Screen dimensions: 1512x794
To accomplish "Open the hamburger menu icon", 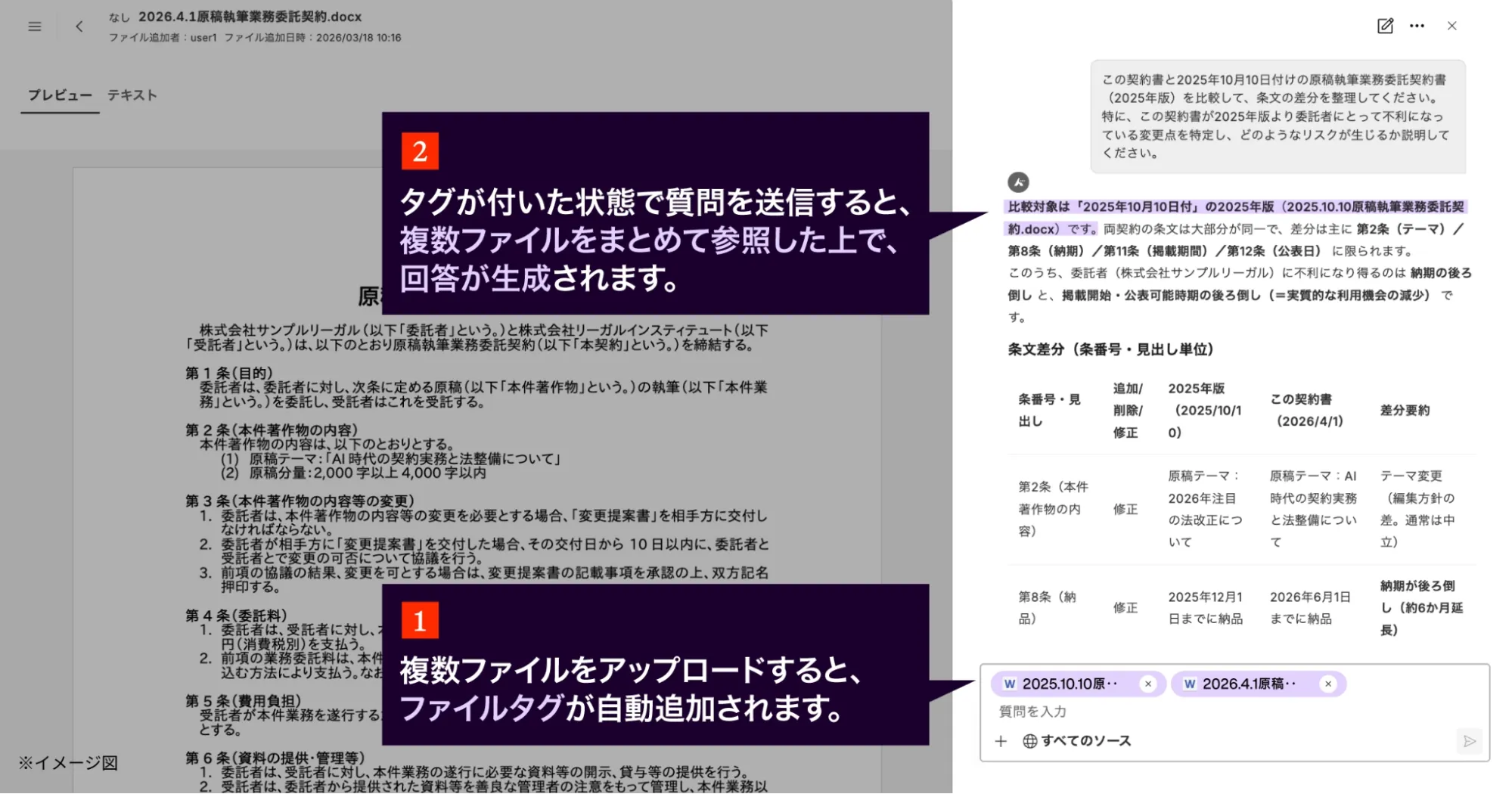I will [35, 26].
